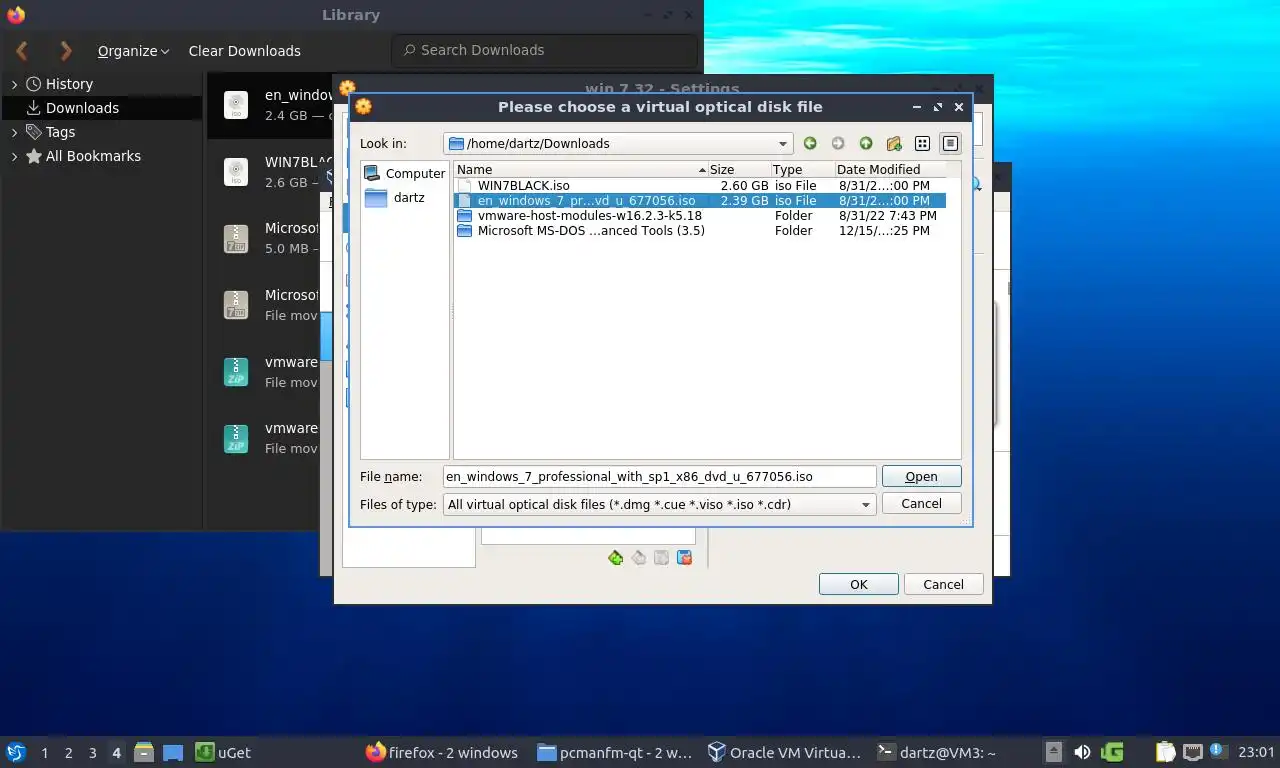1280x768 pixels.
Task: Click OK in the Settings window
Action: pos(858,584)
